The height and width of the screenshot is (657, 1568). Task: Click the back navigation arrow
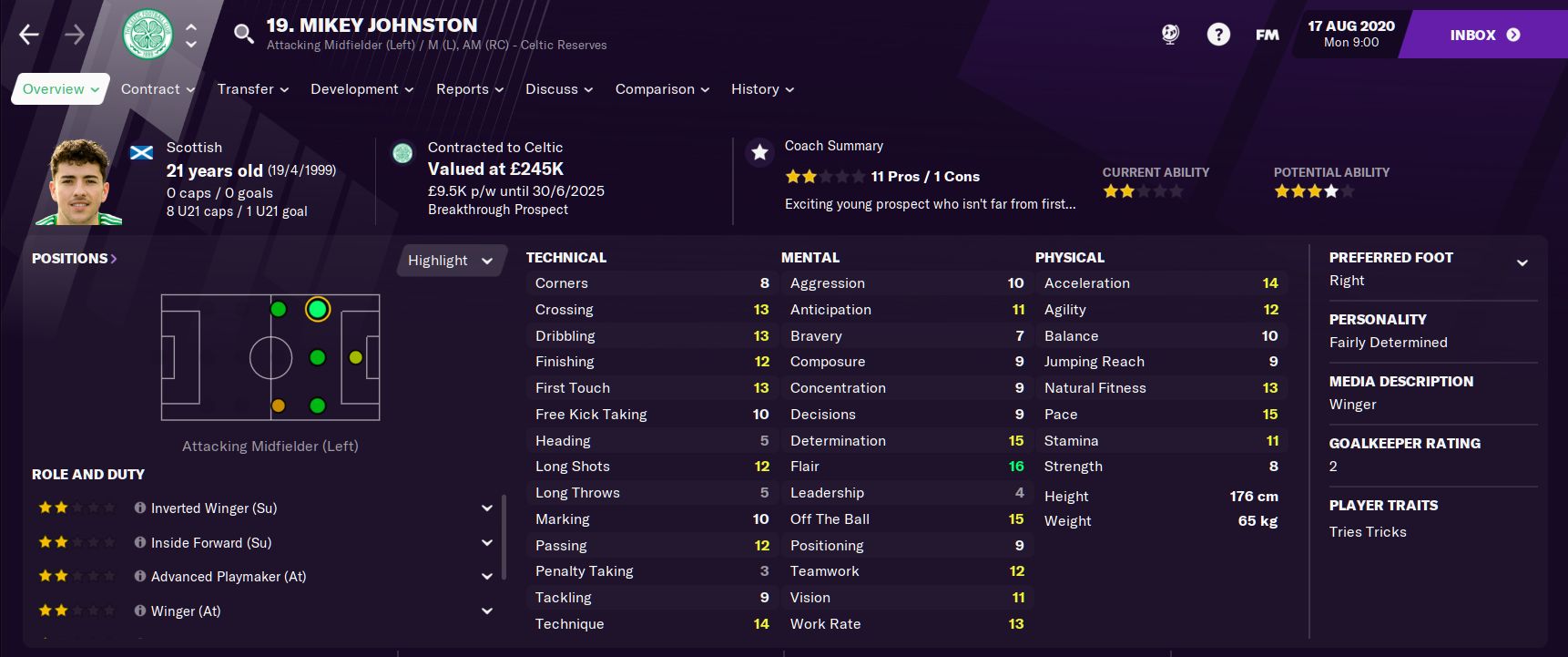tap(29, 36)
